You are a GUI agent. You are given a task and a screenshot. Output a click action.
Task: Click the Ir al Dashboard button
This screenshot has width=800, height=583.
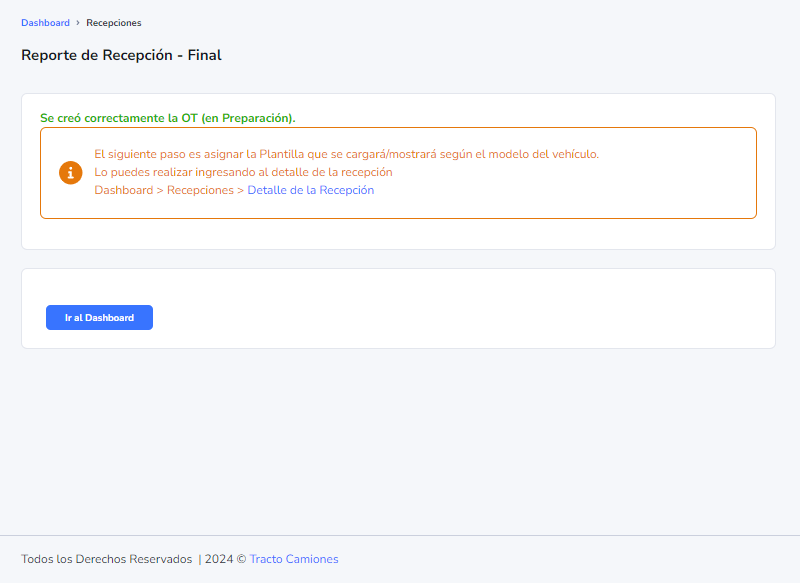tap(99, 317)
